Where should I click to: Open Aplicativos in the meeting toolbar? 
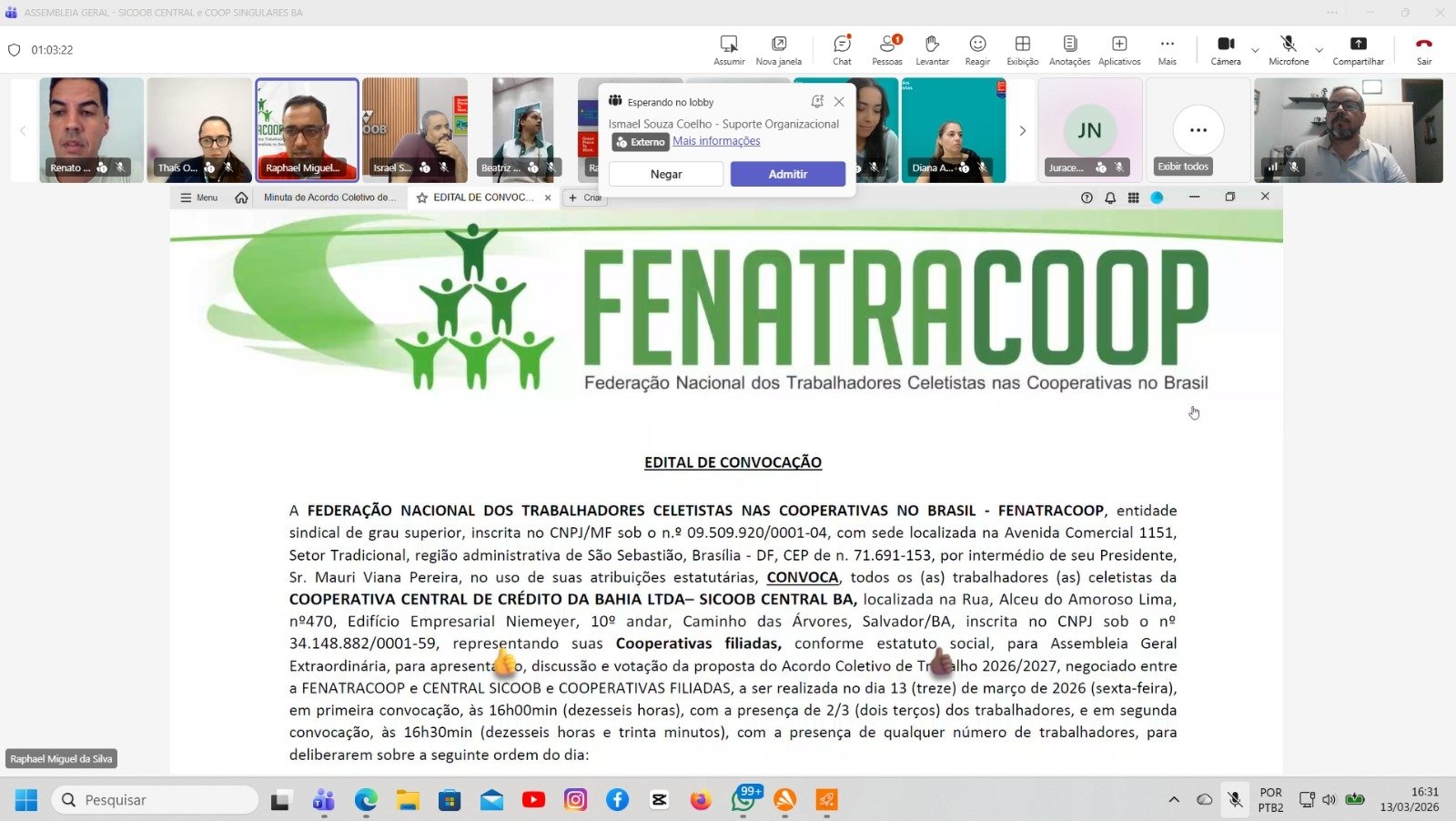pos(1119,50)
